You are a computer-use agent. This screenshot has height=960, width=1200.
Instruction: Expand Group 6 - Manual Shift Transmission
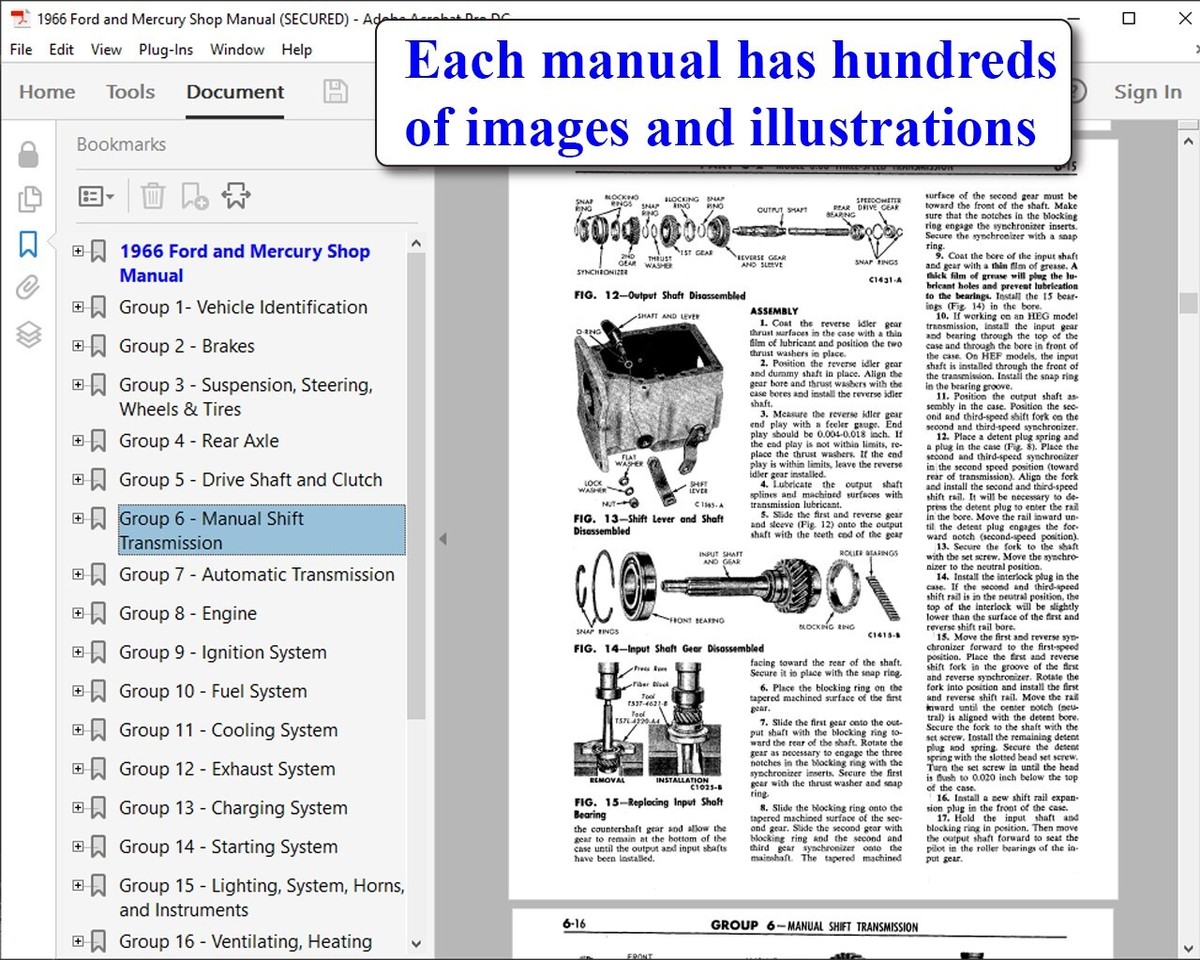[x=78, y=518]
